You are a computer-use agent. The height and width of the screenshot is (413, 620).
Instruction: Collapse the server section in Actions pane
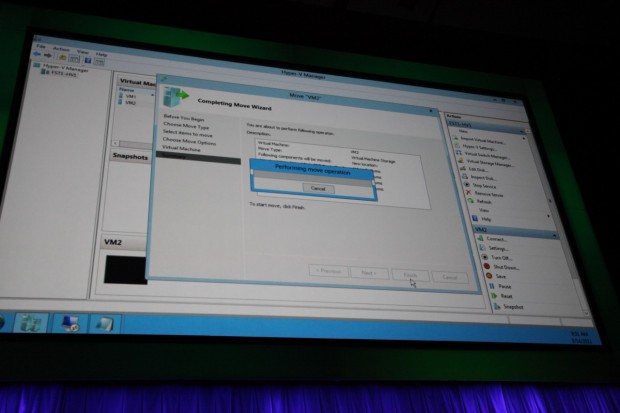tap(522, 131)
